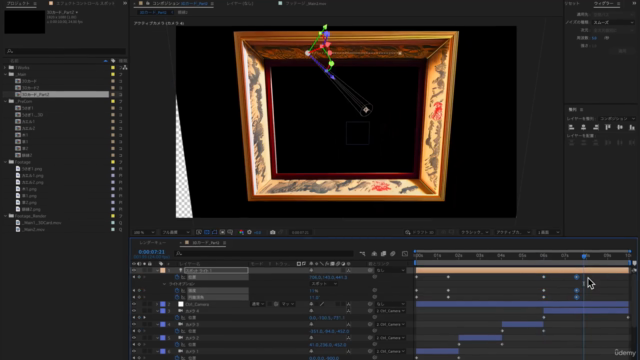The image size is (640, 360).
Task: Toggle add keyframe diamond for 強度 row
Action: [139, 291]
